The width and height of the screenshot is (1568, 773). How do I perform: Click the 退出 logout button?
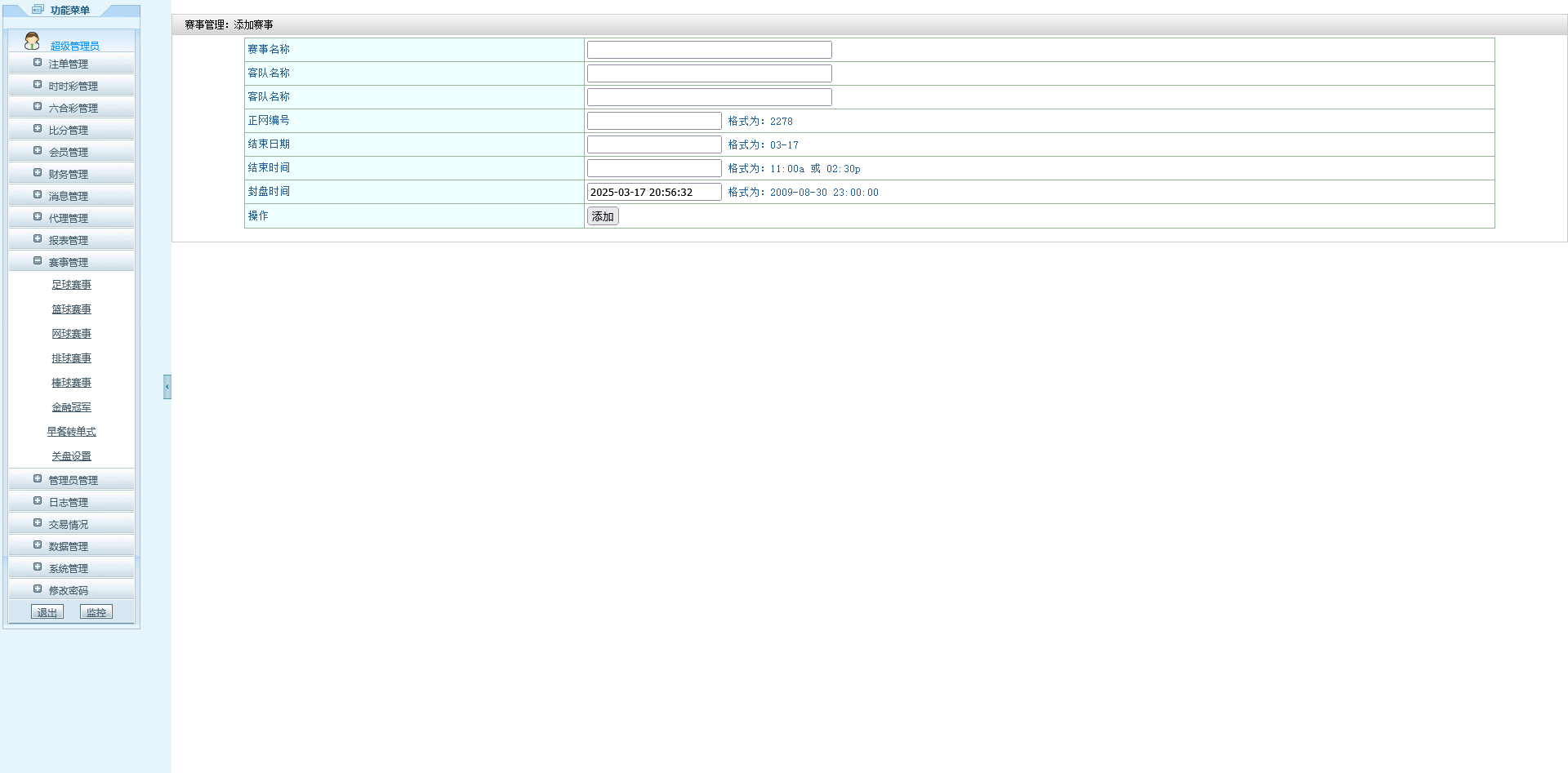[47, 612]
